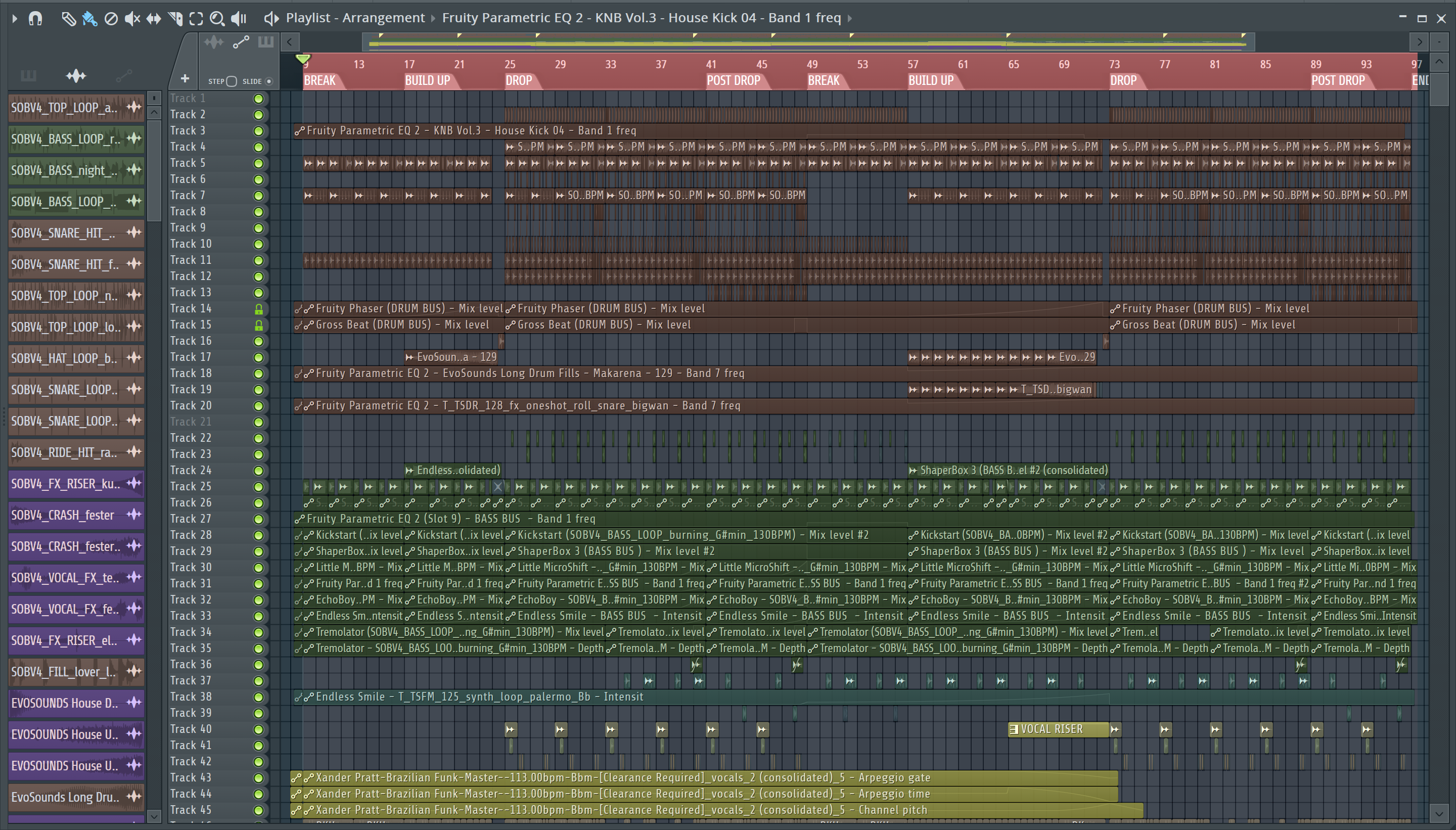Mute Track 2 using its green switch

click(x=258, y=115)
